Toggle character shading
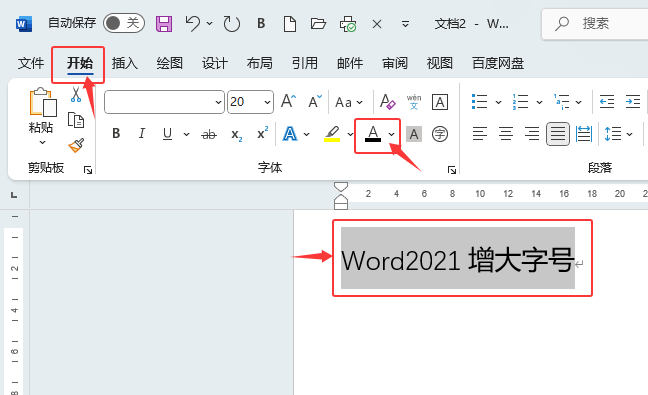This screenshot has height=395, width=648. pos(414,134)
